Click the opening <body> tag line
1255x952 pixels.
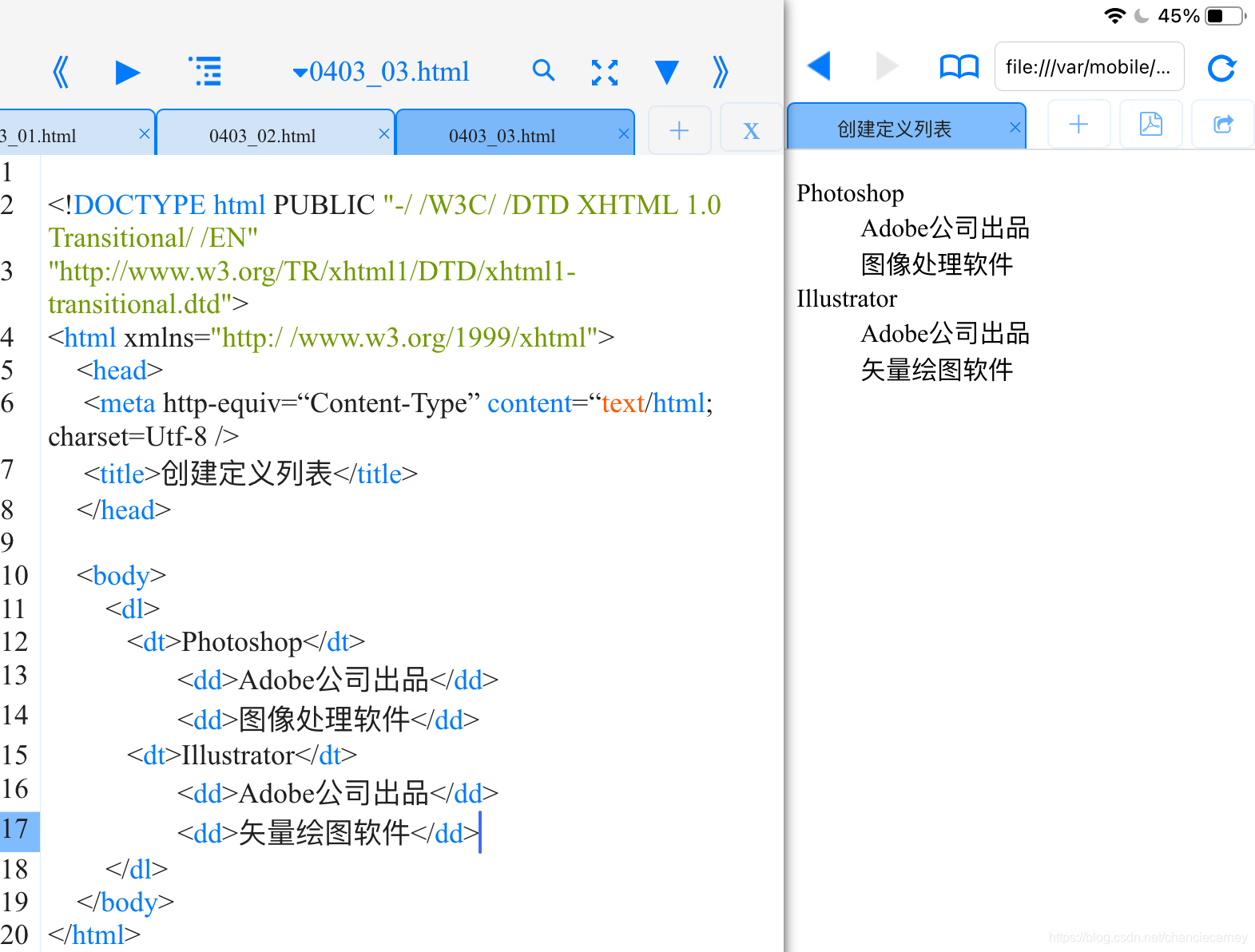pos(121,575)
